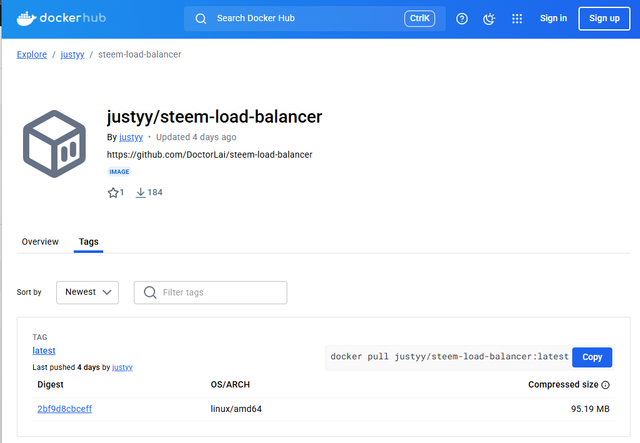
Task: Copy the docker pull command
Action: [x=592, y=357]
